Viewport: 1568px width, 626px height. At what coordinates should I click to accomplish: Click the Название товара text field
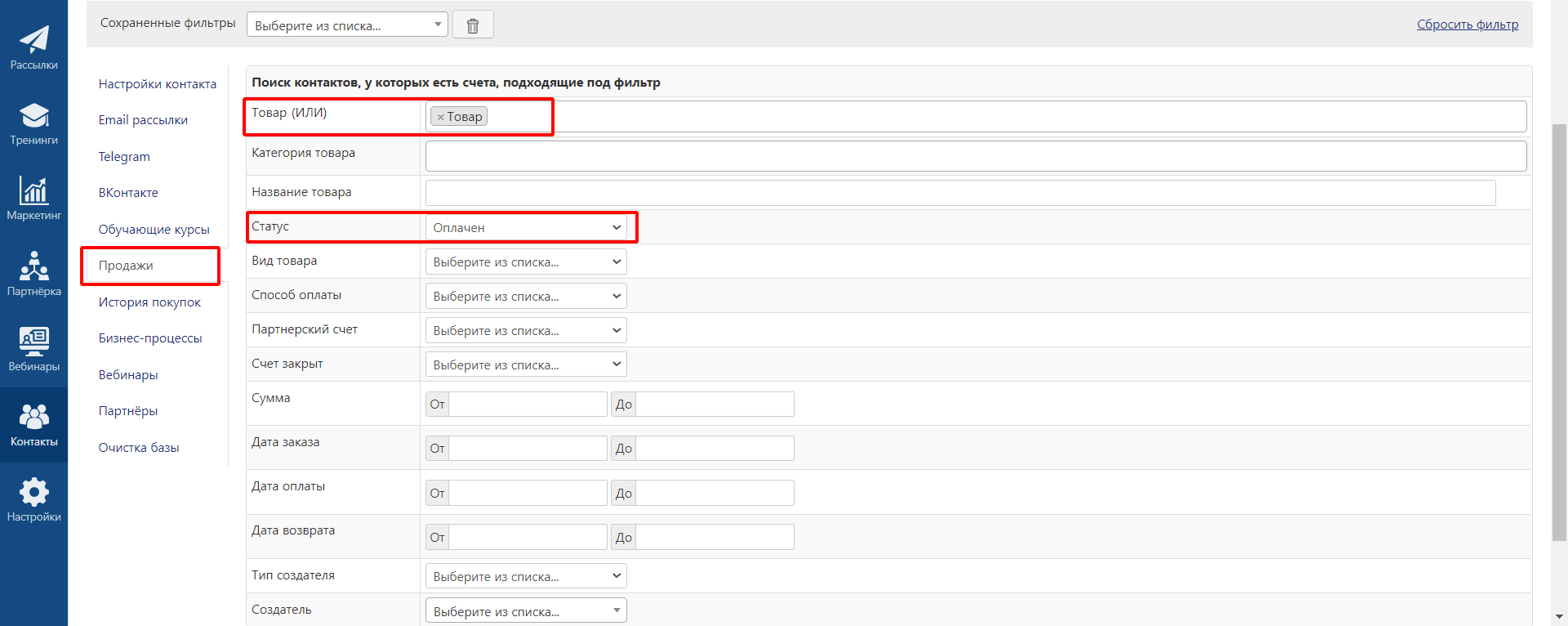point(960,193)
